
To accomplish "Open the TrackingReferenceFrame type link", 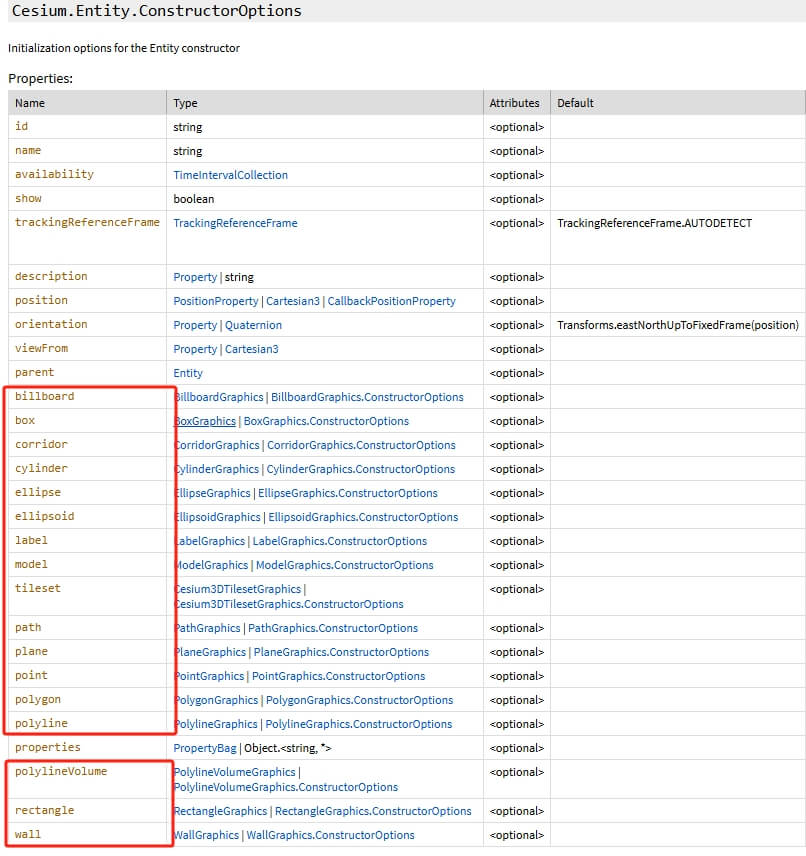I will (x=235, y=223).
